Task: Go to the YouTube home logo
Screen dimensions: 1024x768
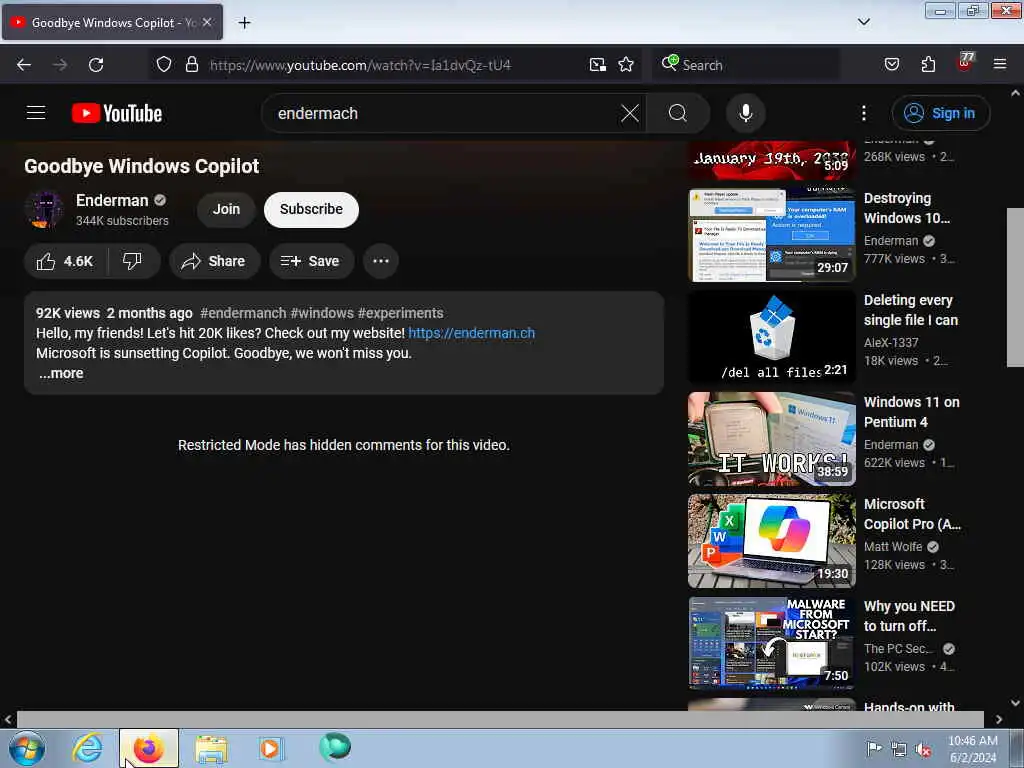Action: pyautogui.click(x=117, y=113)
